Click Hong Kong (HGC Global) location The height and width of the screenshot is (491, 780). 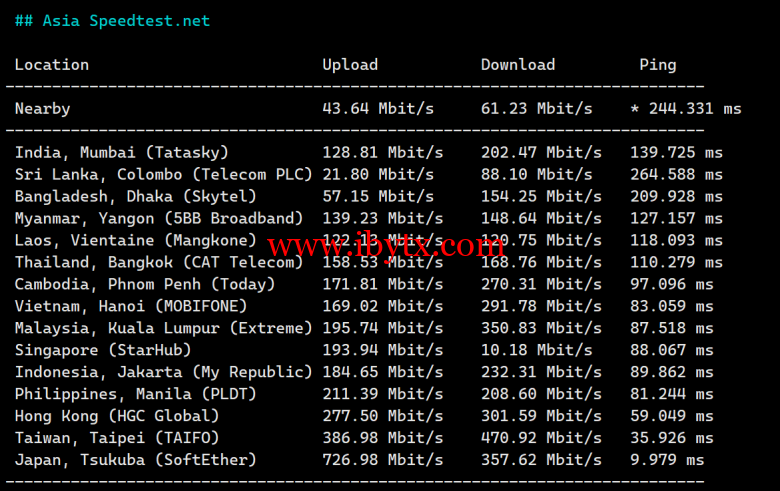tap(117, 416)
